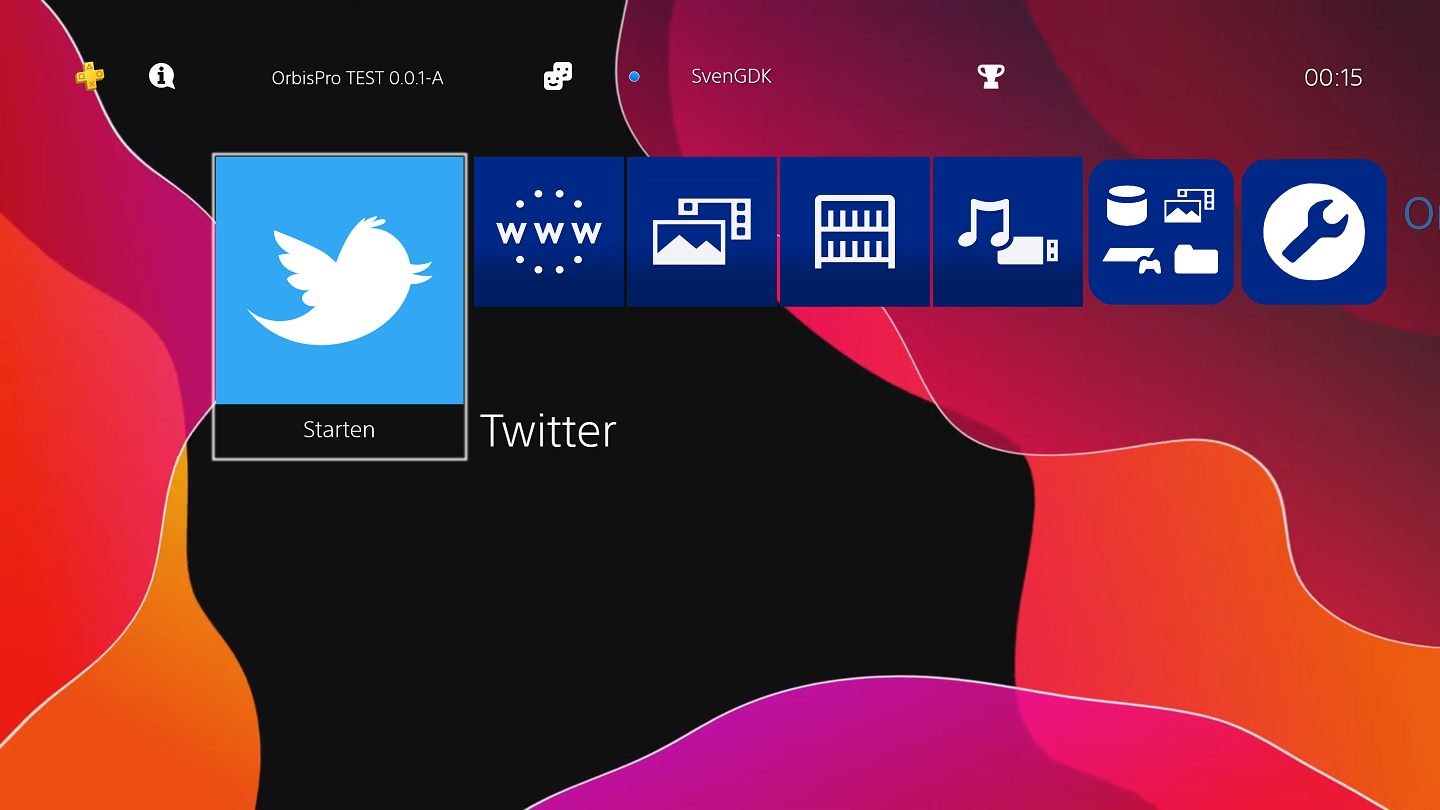Screen dimensions: 1440x810
Task: View trophies via the trophy icon
Action: 990,76
